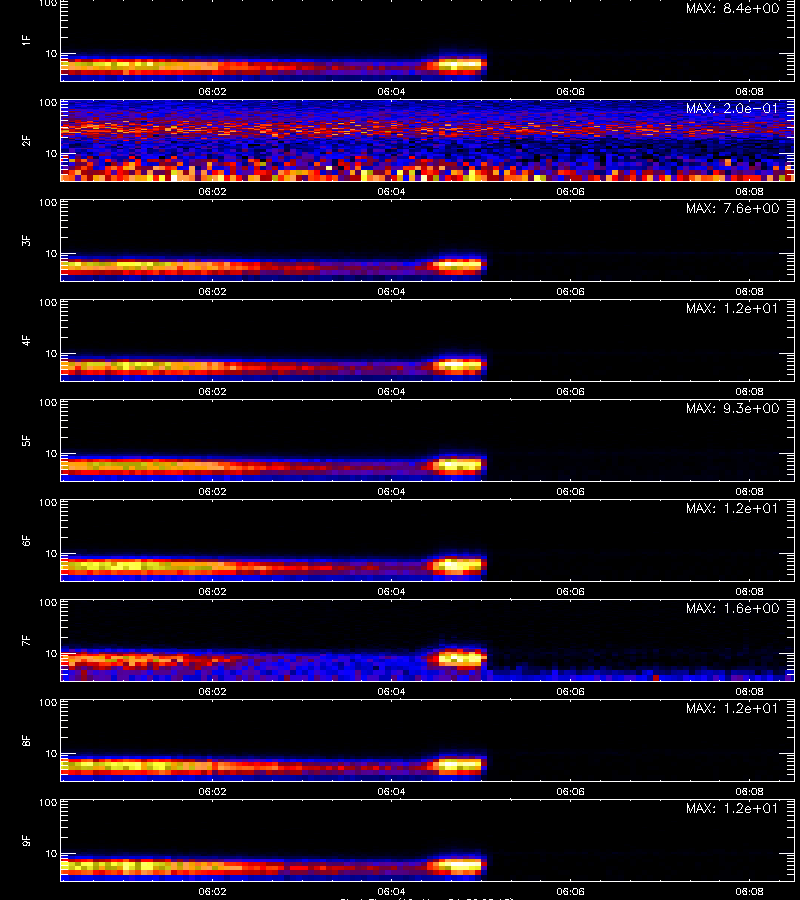Click the 06:06 time label under panel 5F

pyautogui.click(x=570, y=491)
